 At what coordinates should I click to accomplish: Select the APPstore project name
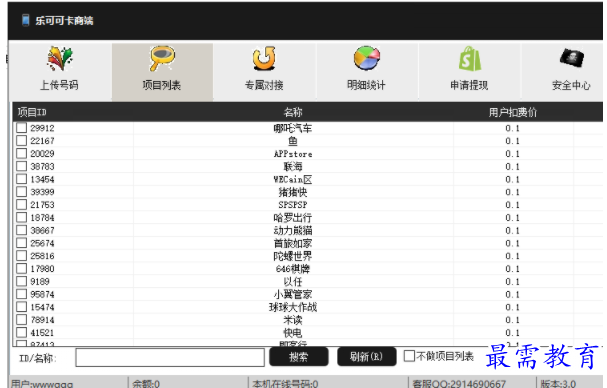coord(293,154)
